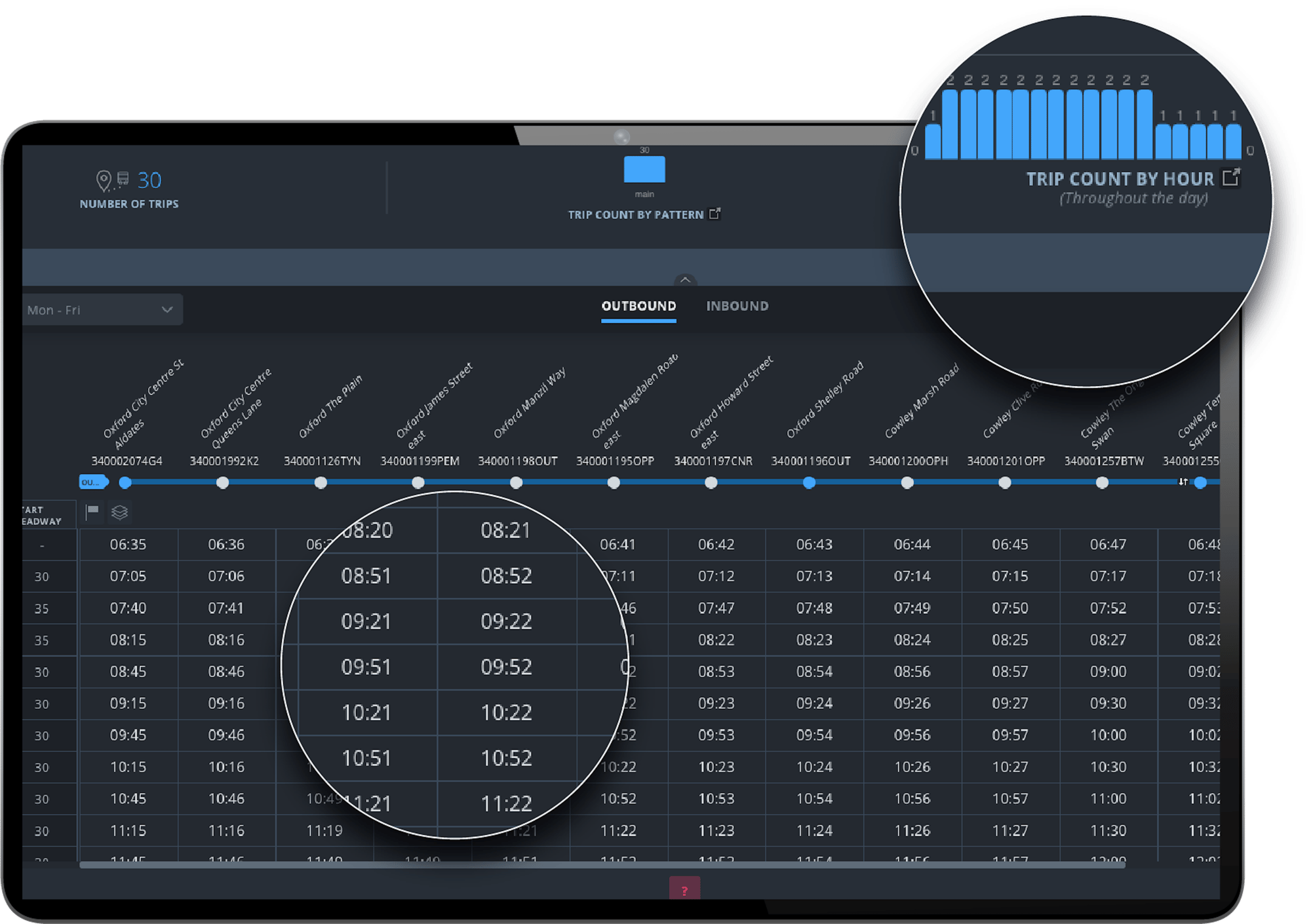Collapse the panel using the upward chevron
Image resolution: width=1311 pixels, height=924 pixels.
686,280
